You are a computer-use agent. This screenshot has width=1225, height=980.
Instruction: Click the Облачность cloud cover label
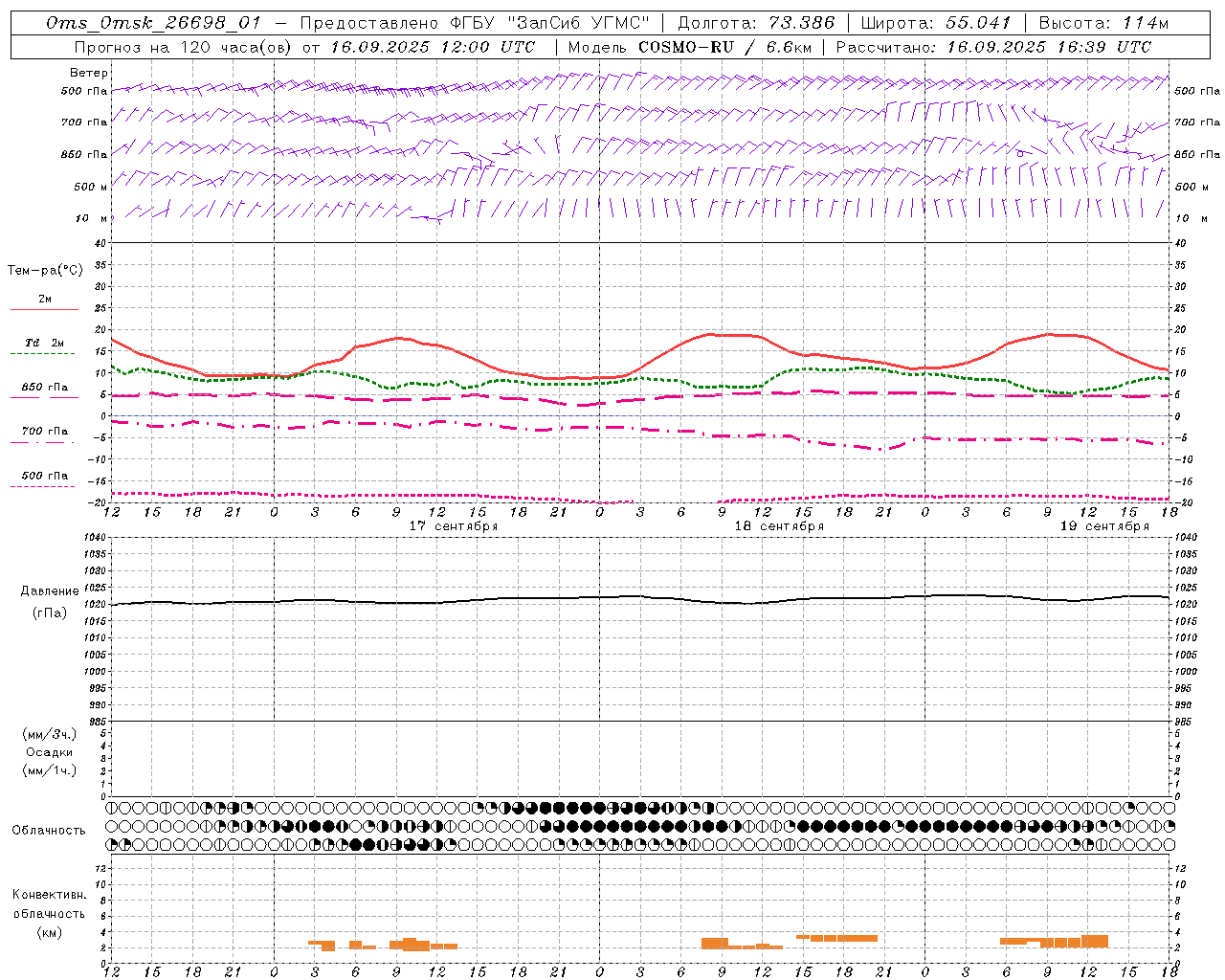coord(49,830)
